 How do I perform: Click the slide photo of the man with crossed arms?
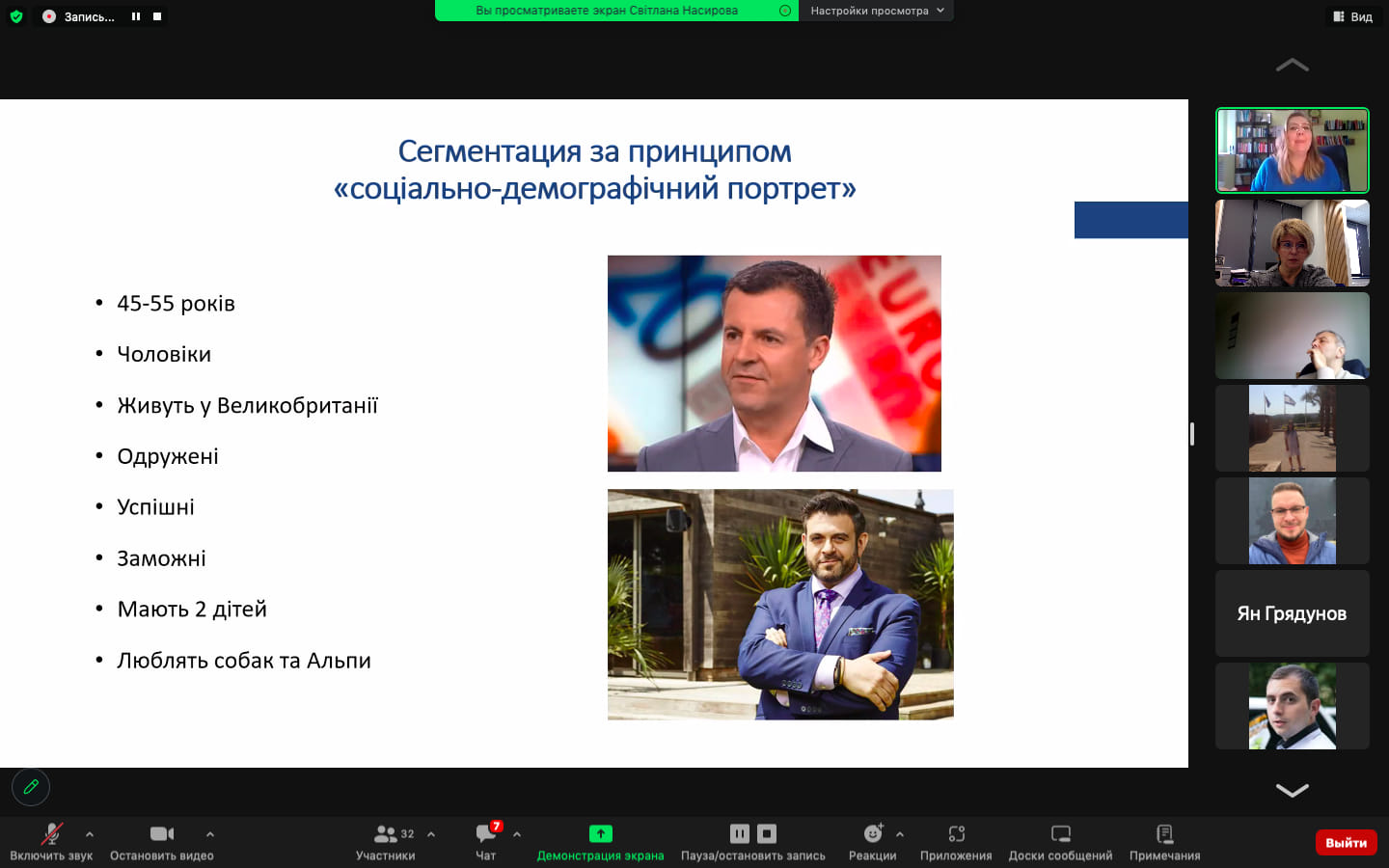780,605
